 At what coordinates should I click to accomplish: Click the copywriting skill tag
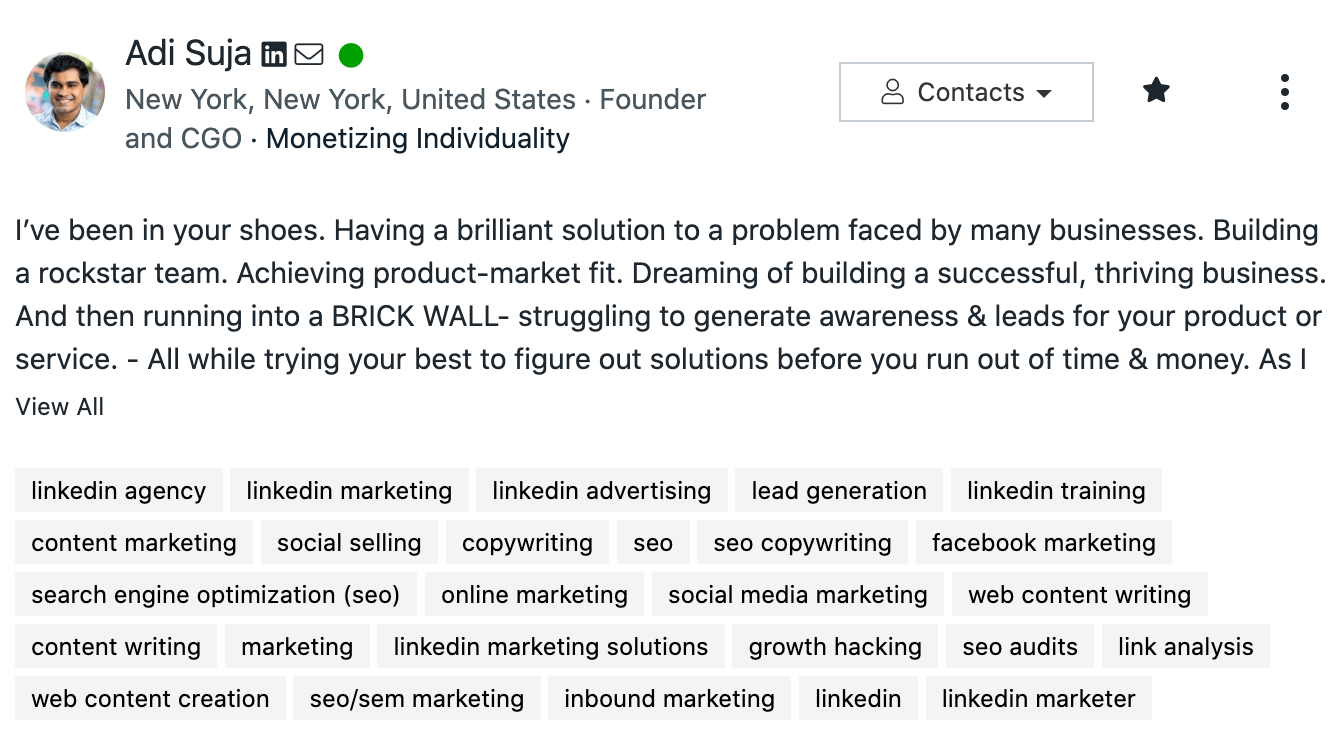tap(527, 543)
